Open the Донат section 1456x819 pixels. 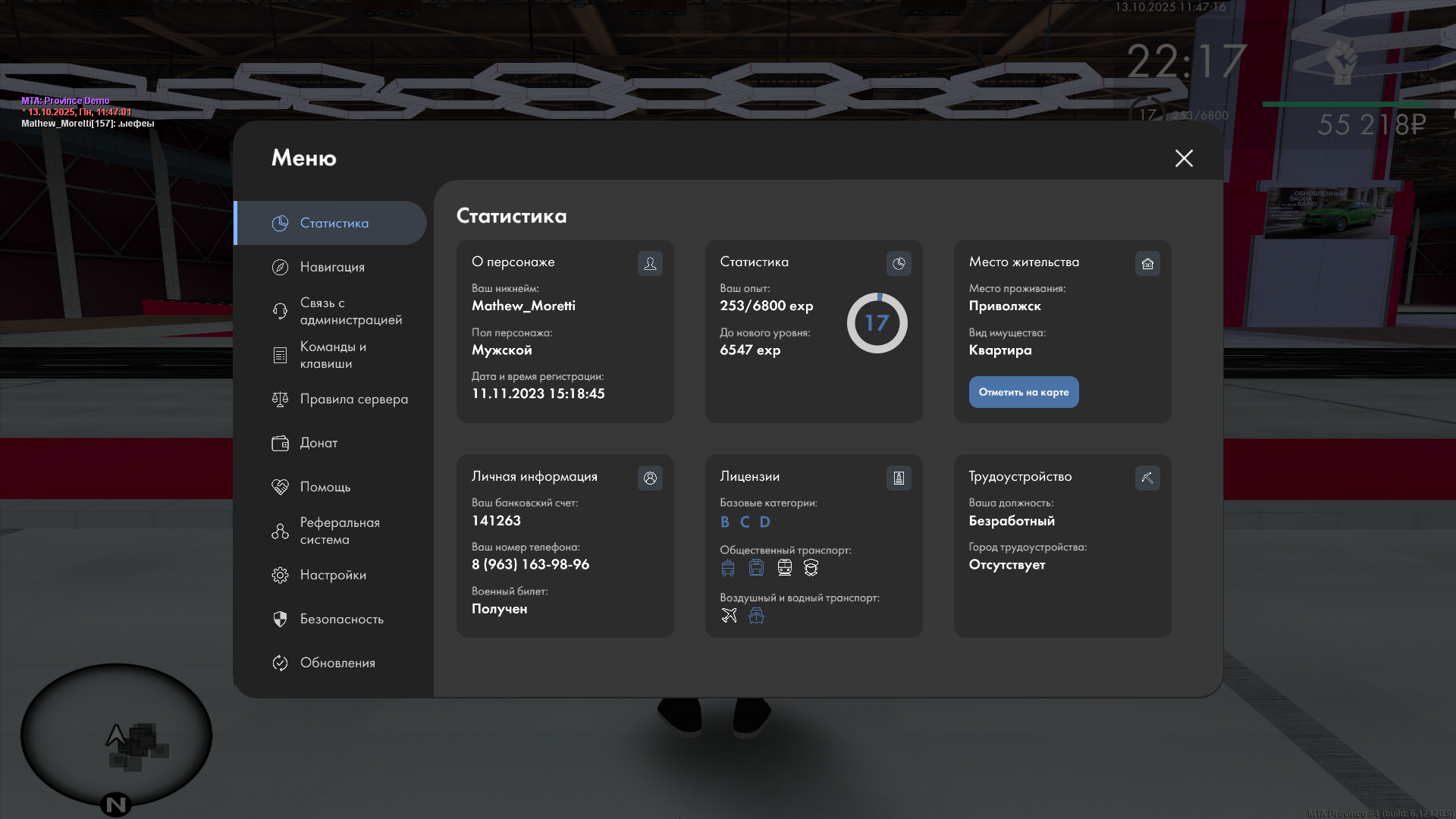coord(318,443)
